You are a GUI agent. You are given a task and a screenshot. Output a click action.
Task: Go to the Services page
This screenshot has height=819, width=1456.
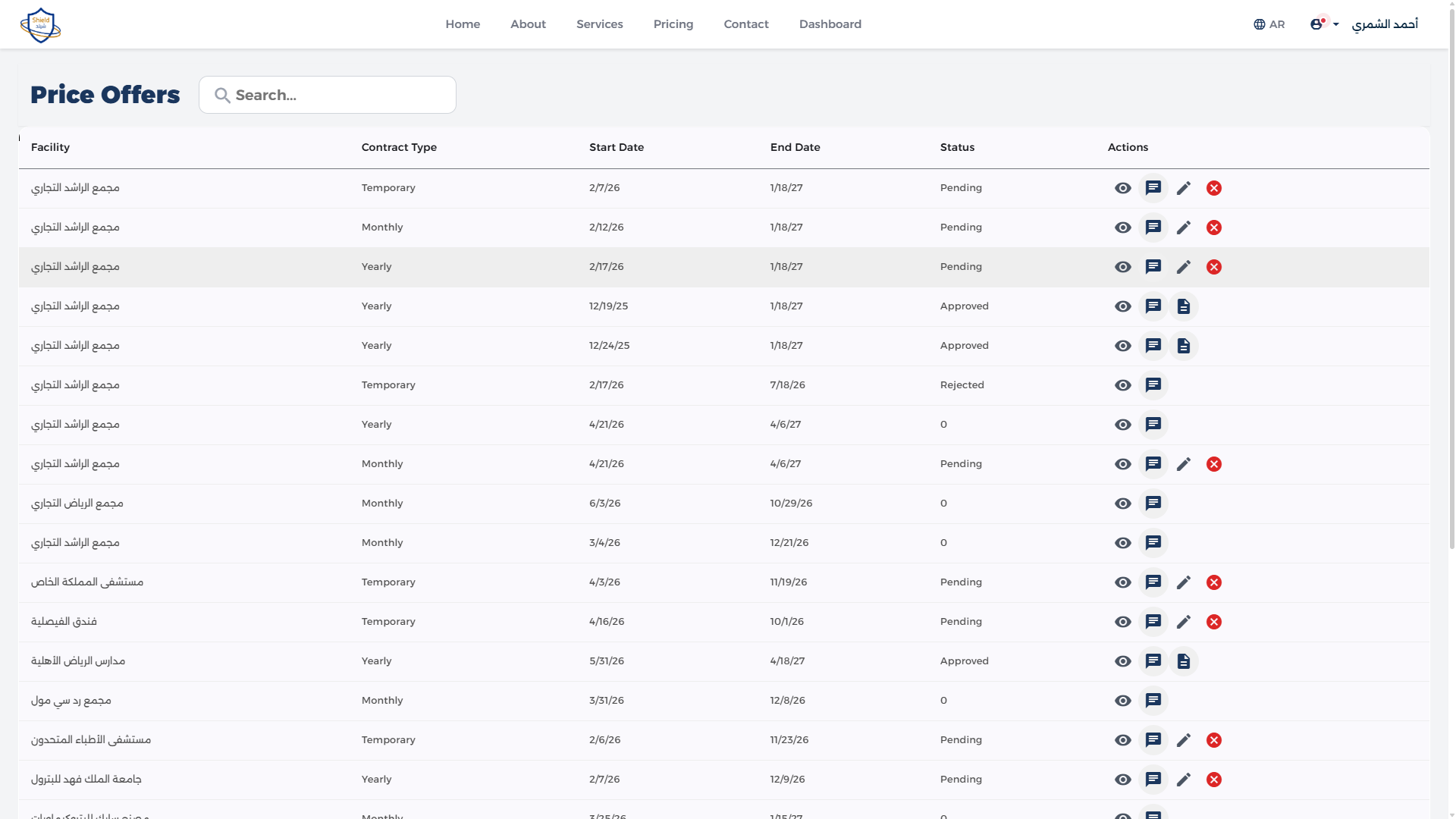[599, 24]
